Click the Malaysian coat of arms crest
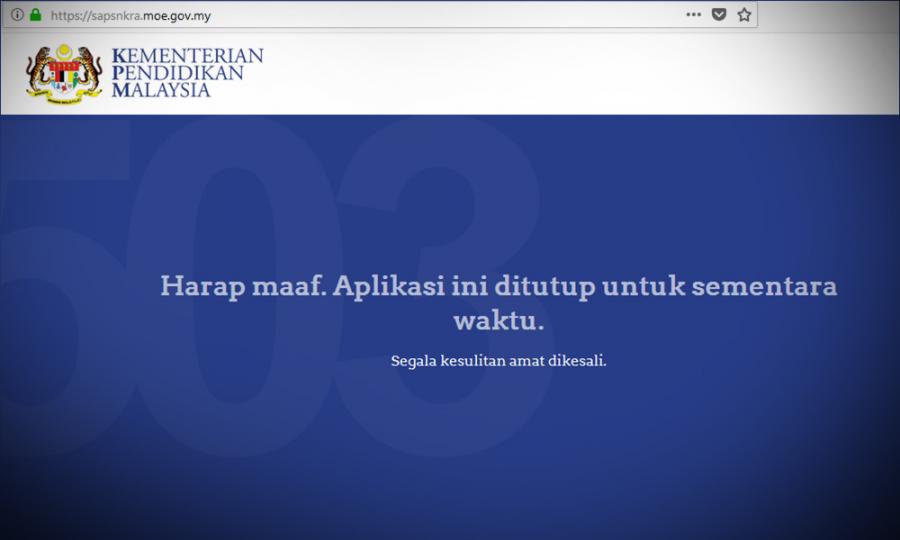The width and height of the screenshot is (900, 540). point(65,73)
